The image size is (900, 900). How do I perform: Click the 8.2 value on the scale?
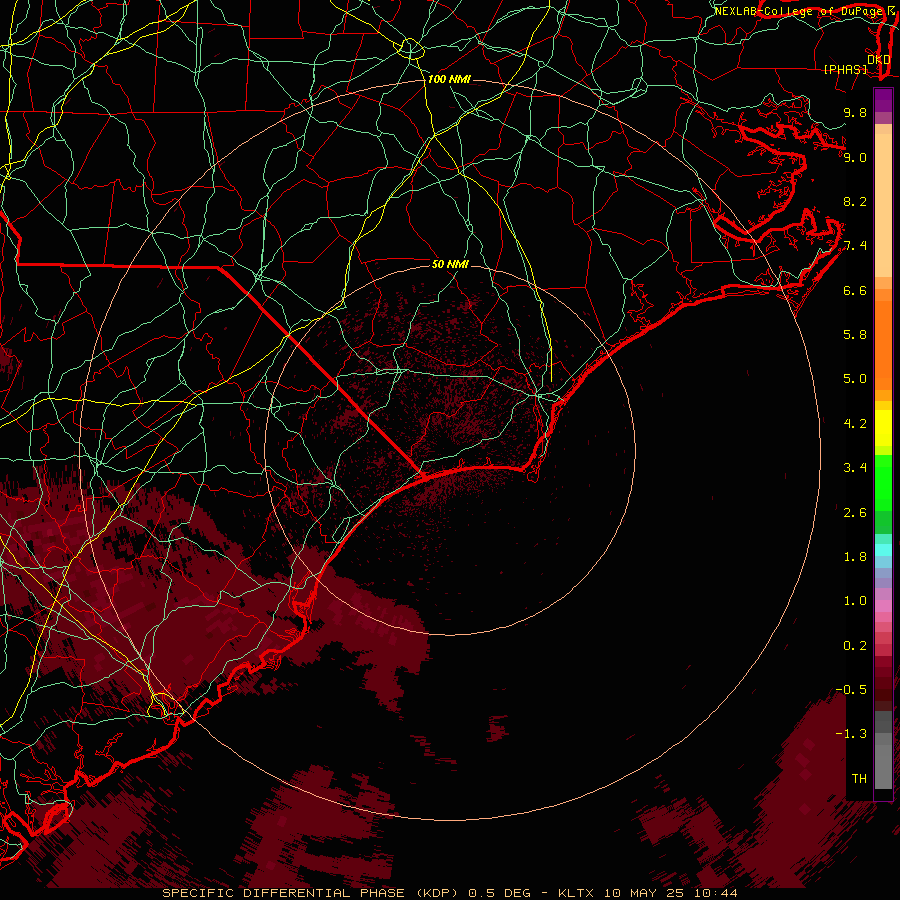pos(855,201)
